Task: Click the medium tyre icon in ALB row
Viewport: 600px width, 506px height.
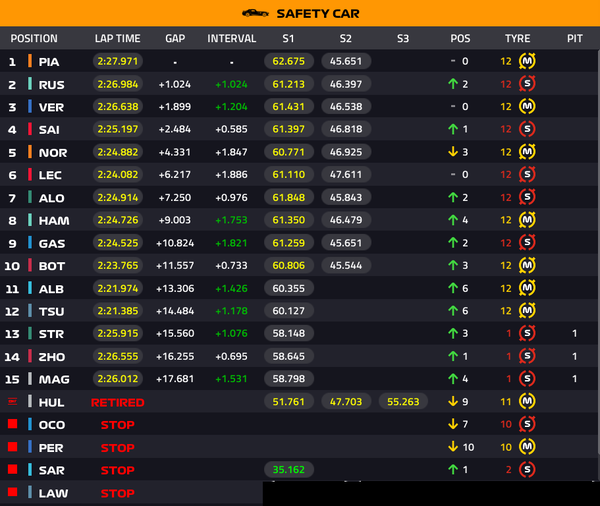Action: pyautogui.click(x=527, y=288)
